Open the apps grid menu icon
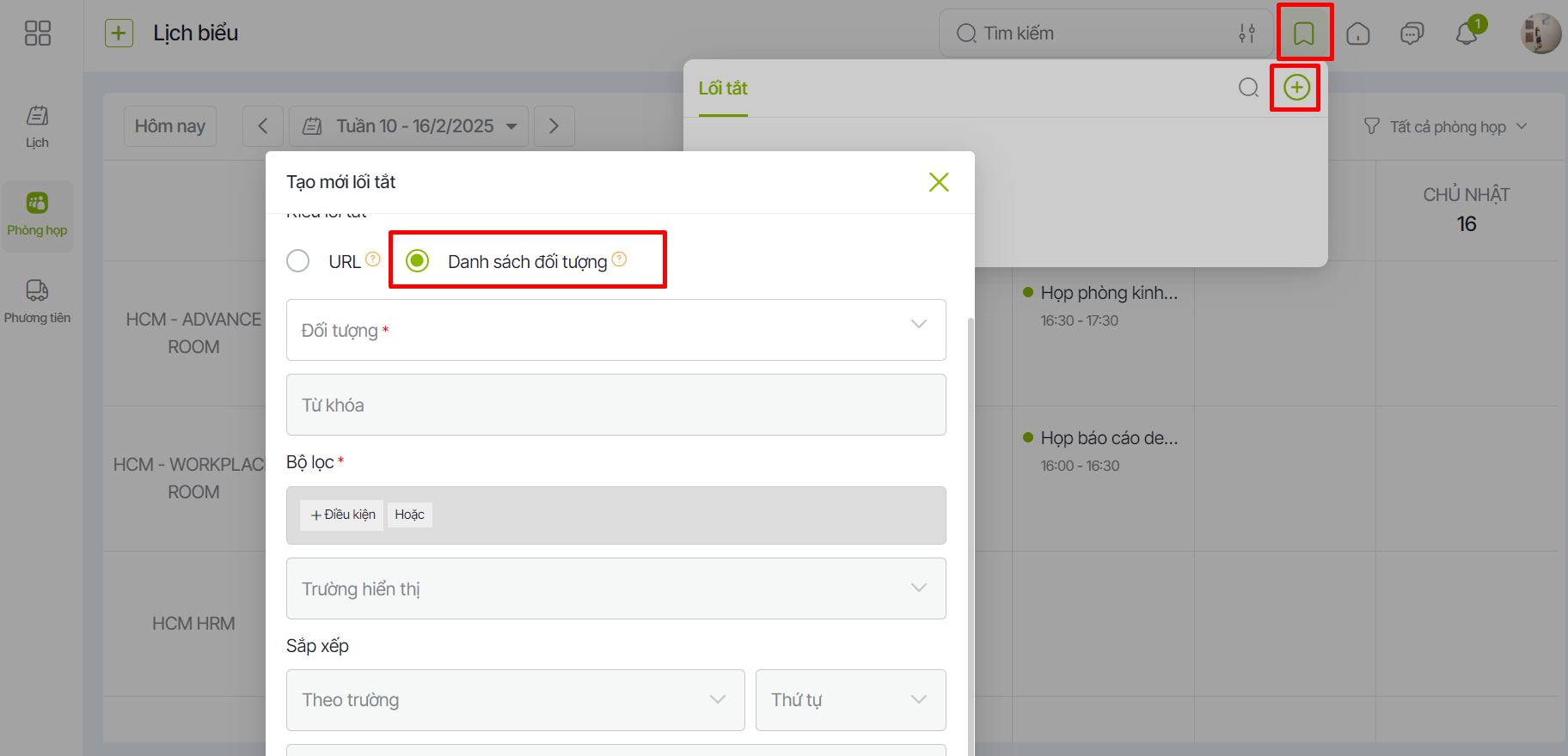Screen dimensions: 1568x756 click(38, 34)
